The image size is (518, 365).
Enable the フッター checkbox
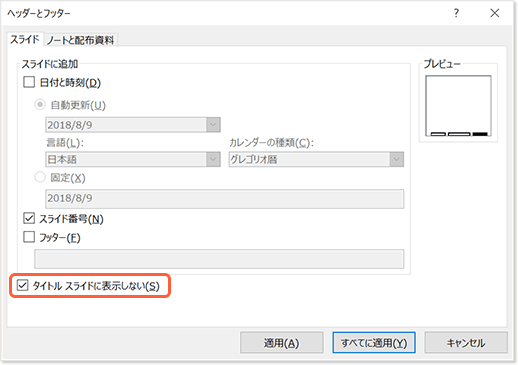click(x=29, y=237)
